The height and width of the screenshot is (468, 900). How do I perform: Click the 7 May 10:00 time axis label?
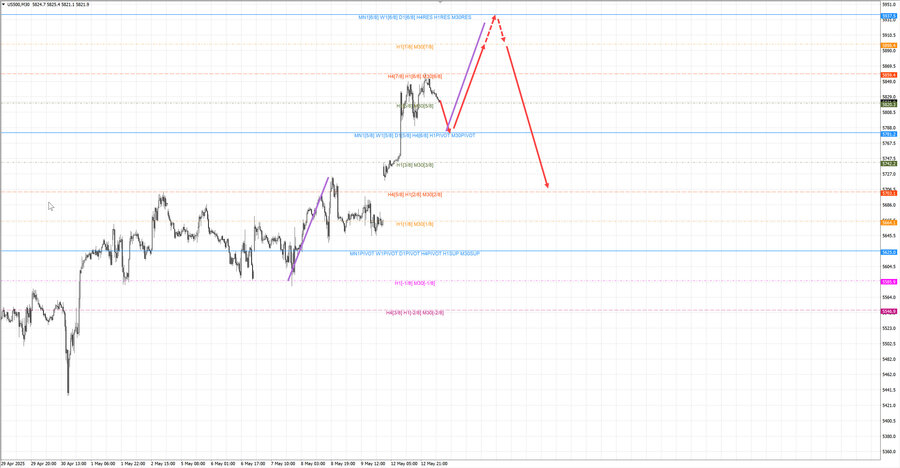click(x=283, y=463)
